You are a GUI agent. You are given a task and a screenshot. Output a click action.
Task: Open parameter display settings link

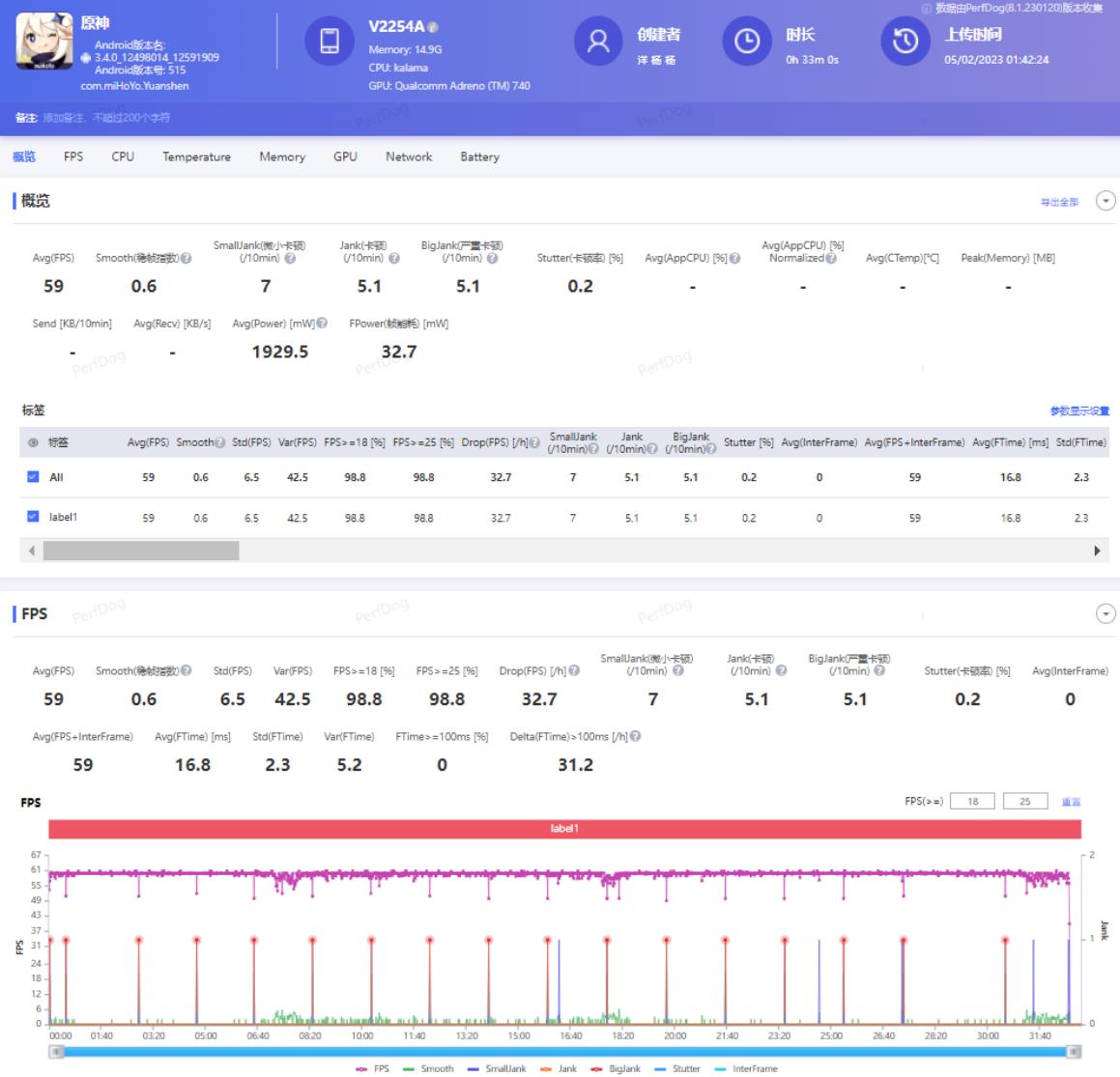(1079, 411)
